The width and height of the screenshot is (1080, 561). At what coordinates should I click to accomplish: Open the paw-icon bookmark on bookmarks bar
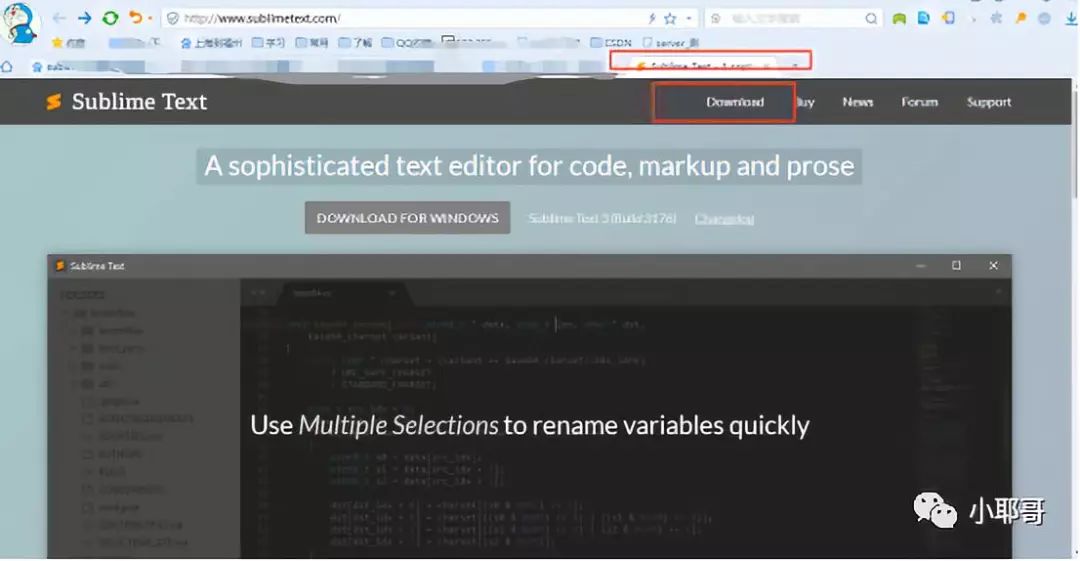click(211, 43)
